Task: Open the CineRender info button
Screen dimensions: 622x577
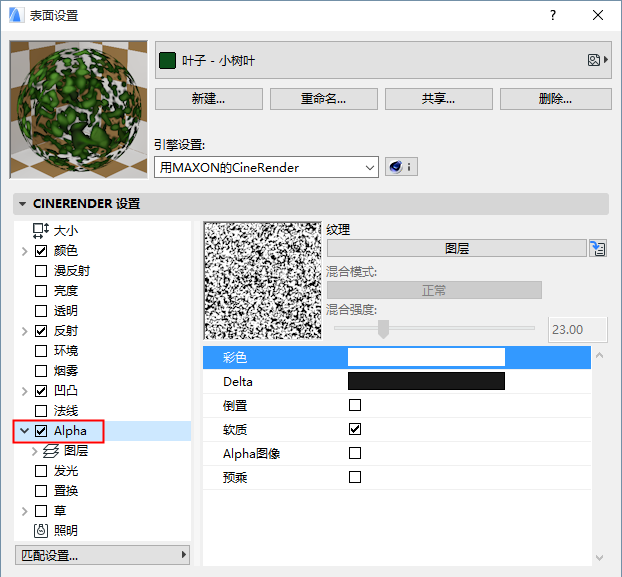Action: 401,167
